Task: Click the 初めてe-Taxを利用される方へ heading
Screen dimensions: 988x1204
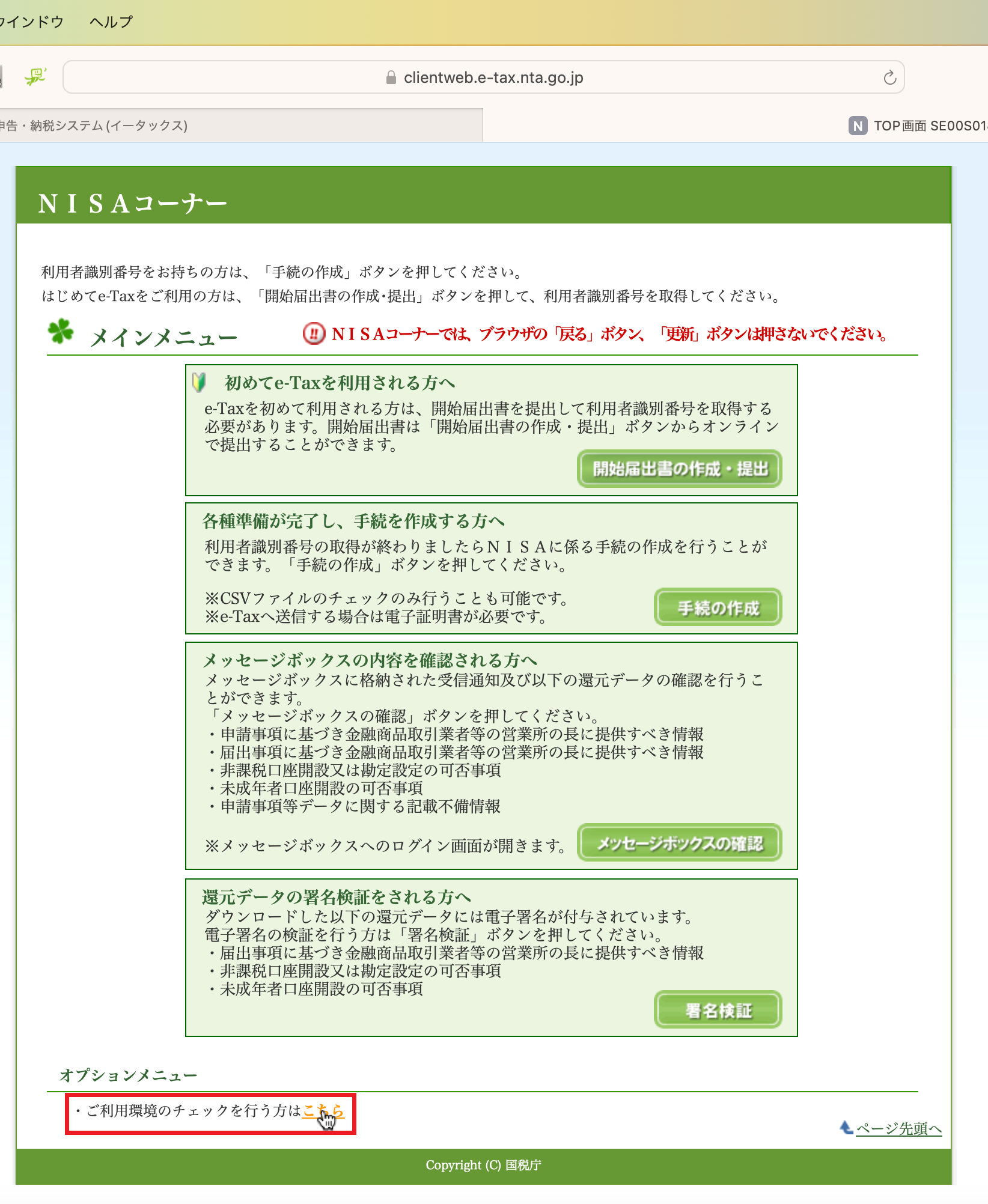Action: pos(340,383)
